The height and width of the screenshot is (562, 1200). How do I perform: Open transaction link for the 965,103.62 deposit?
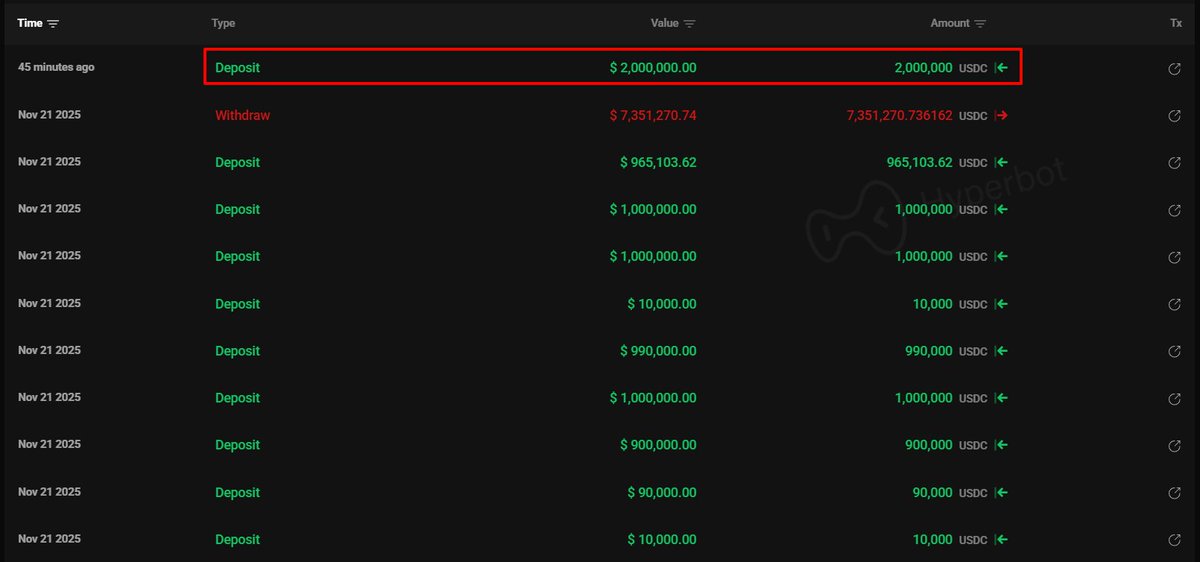click(1175, 163)
